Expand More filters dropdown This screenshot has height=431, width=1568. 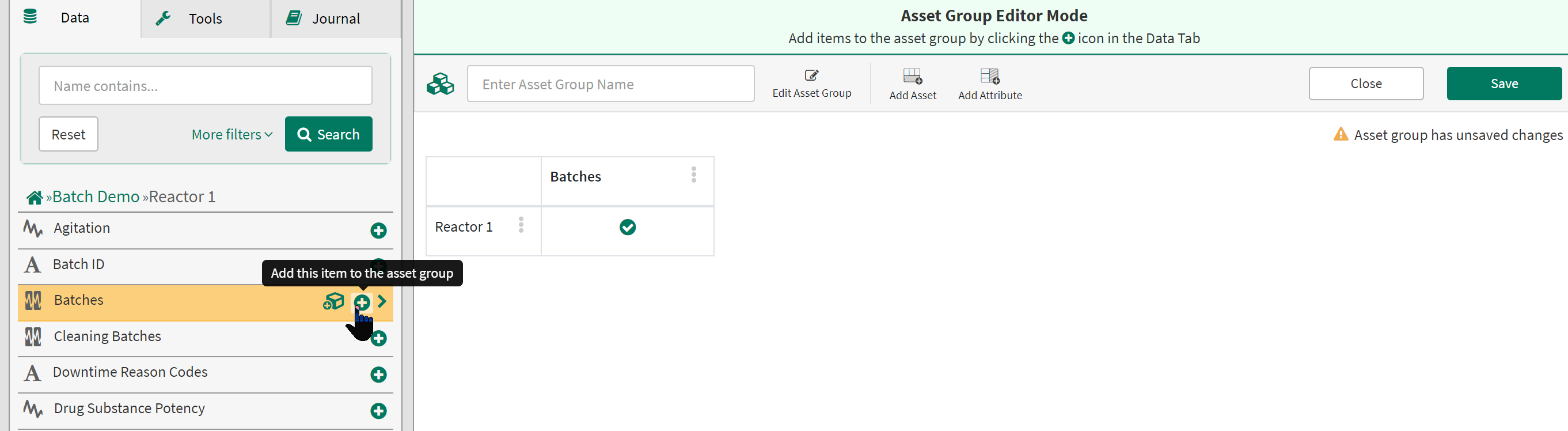232,134
